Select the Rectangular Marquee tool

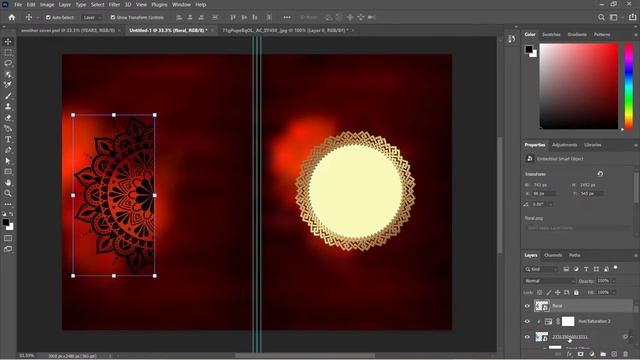pyautogui.click(x=8, y=53)
